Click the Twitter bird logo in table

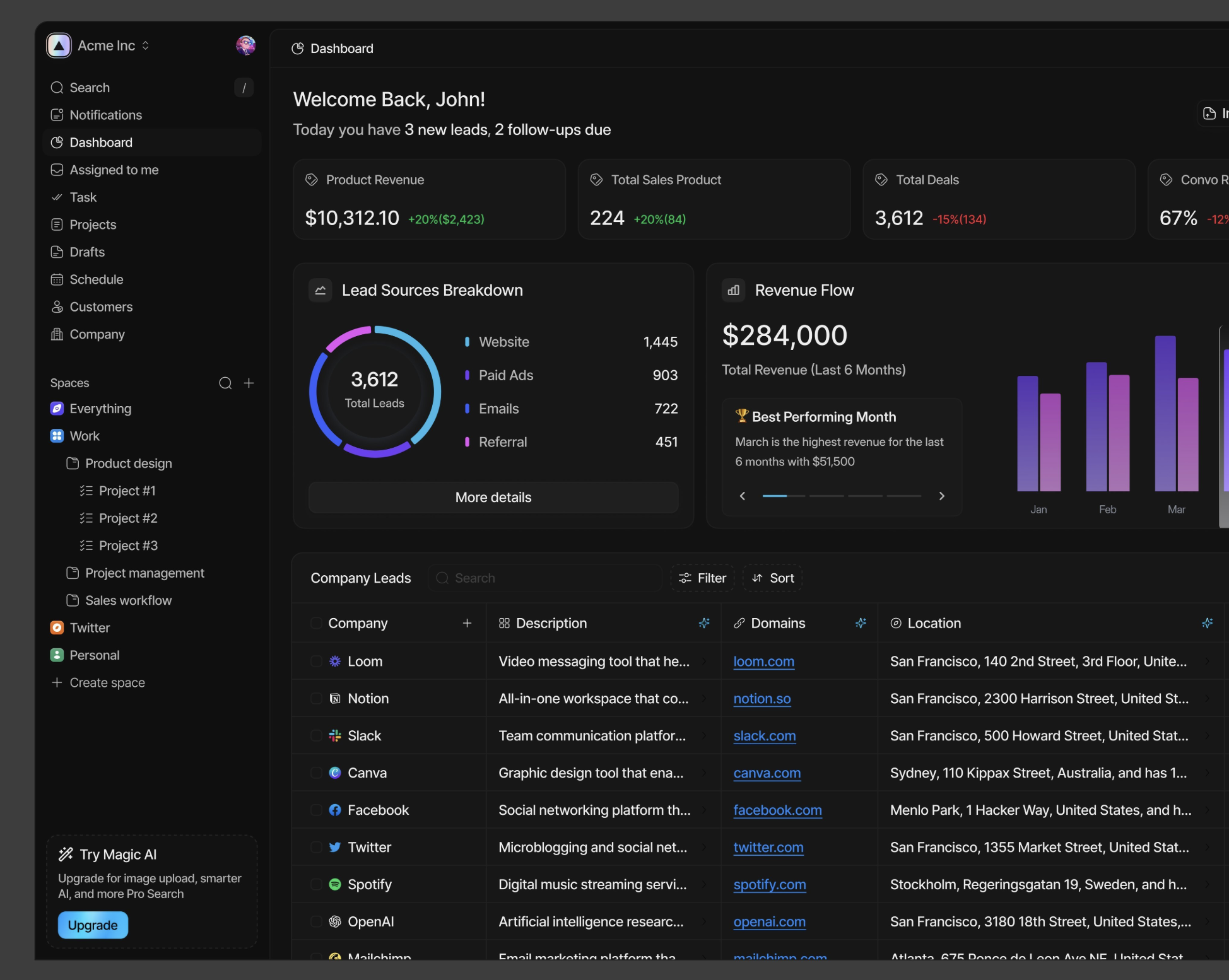click(335, 847)
